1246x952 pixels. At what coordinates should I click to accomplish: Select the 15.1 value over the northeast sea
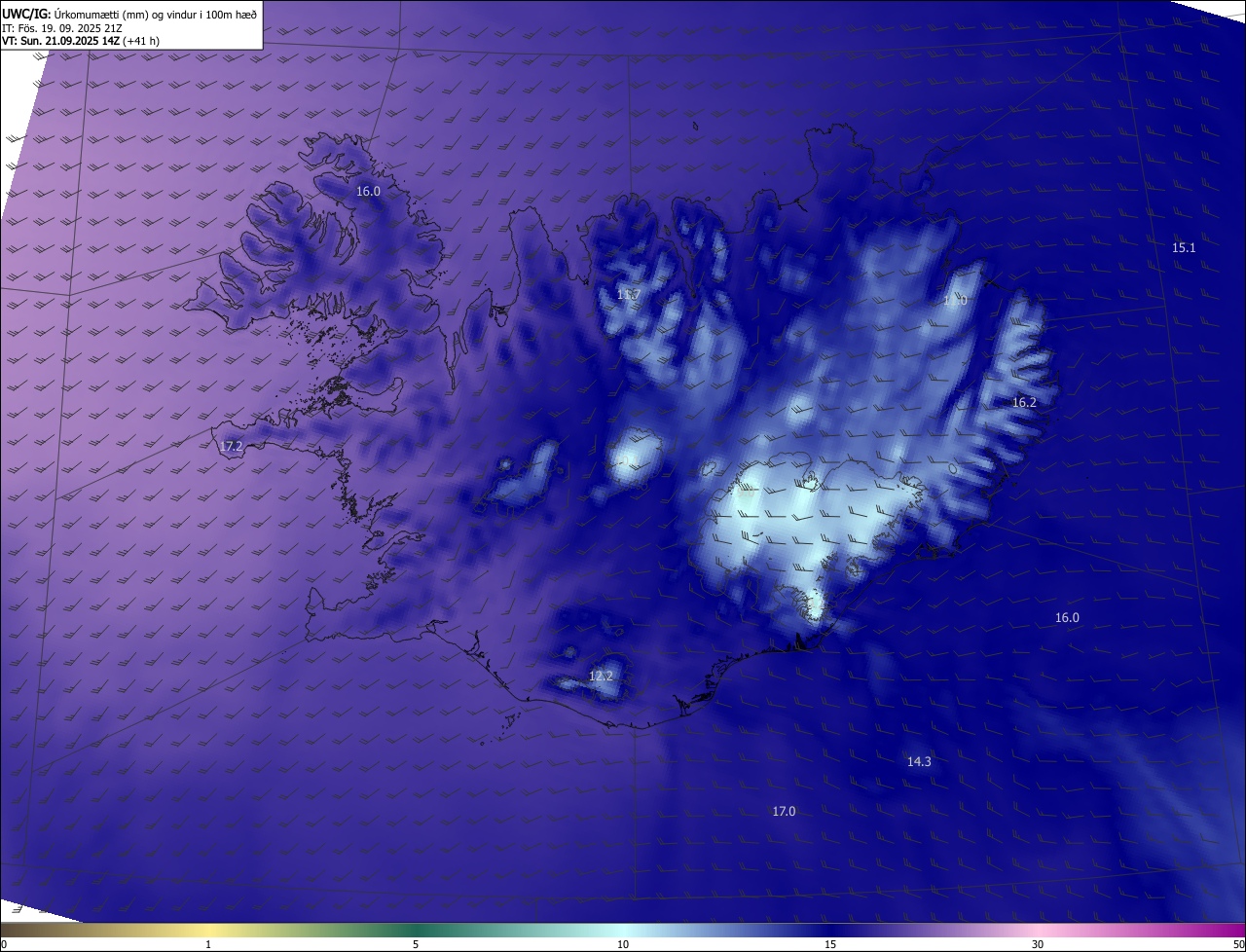click(1184, 248)
